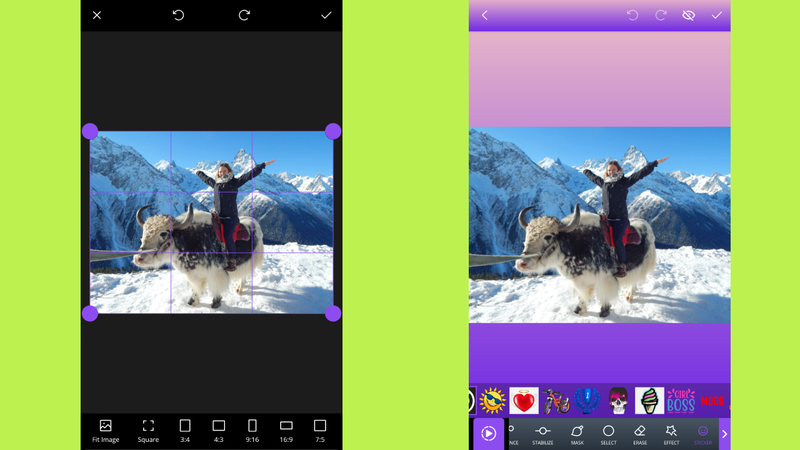This screenshot has width=800, height=450.
Task: Activate the Erase tool
Action: coord(640,434)
